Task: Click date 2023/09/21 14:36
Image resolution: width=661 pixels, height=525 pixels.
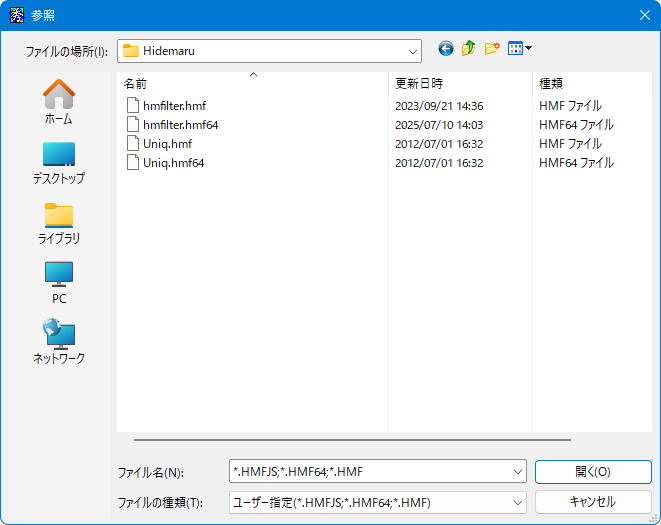Action: point(439,106)
